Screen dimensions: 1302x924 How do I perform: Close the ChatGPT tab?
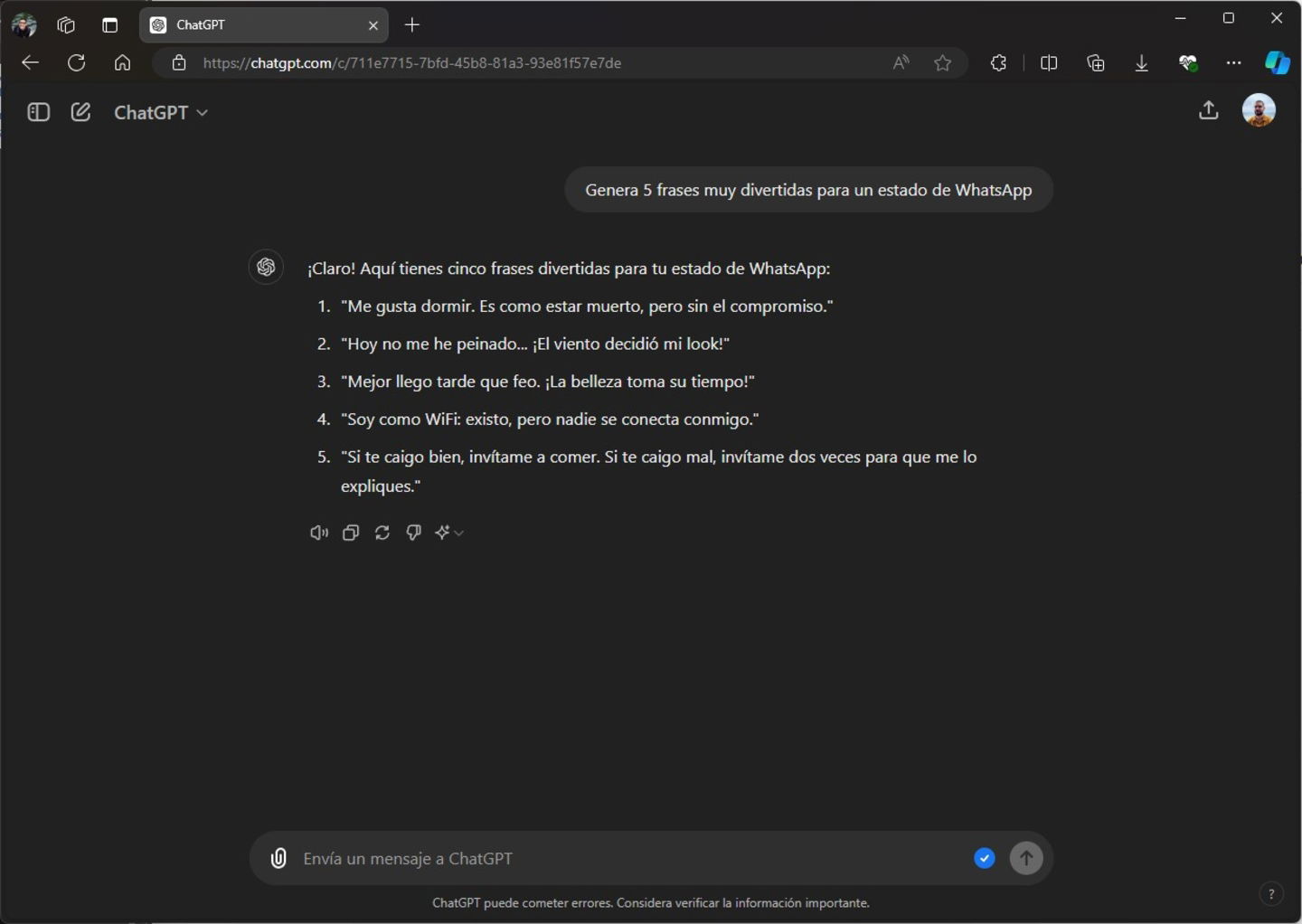pyautogui.click(x=373, y=25)
